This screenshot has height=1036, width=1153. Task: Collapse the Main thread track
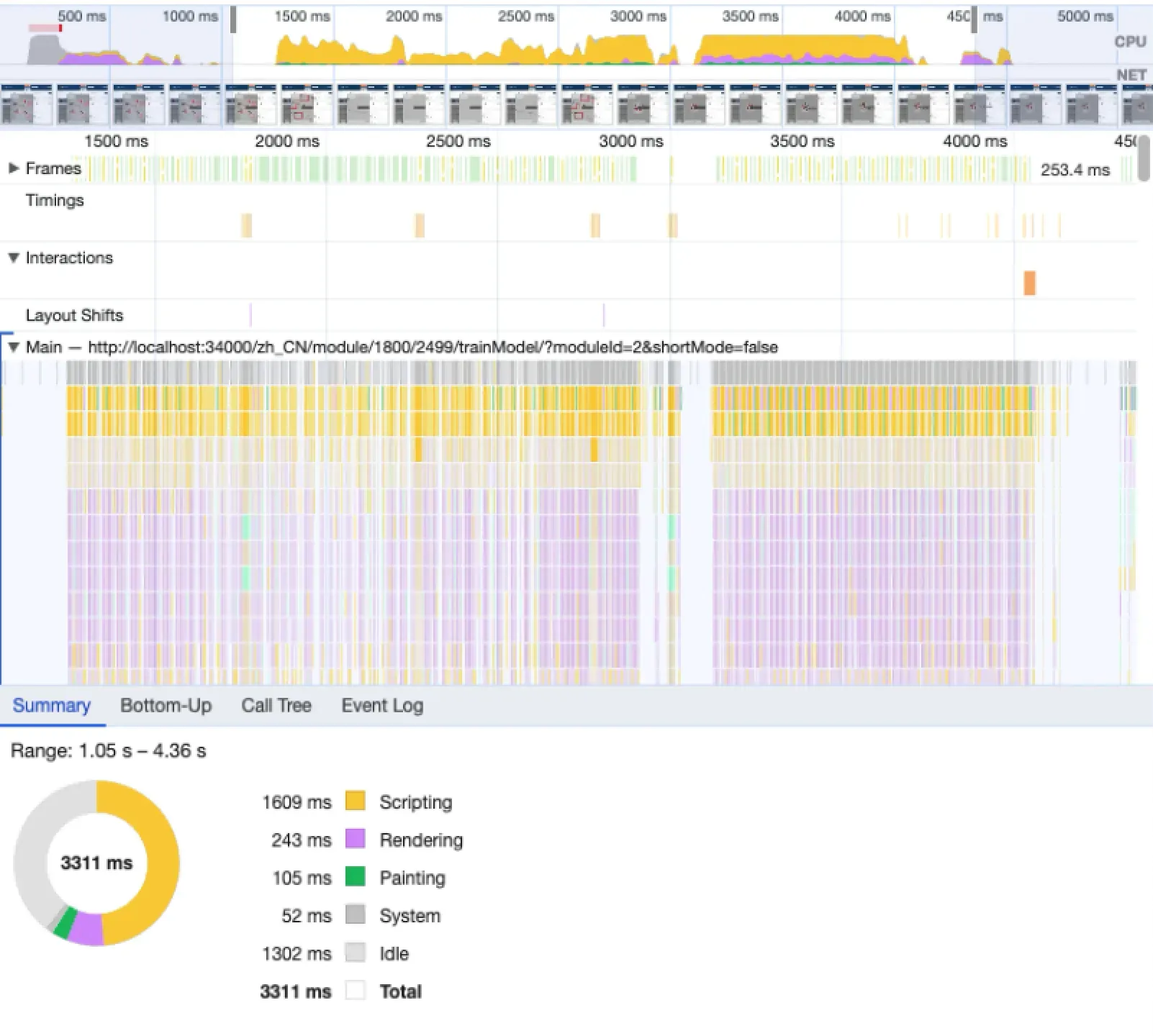pyautogui.click(x=13, y=347)
